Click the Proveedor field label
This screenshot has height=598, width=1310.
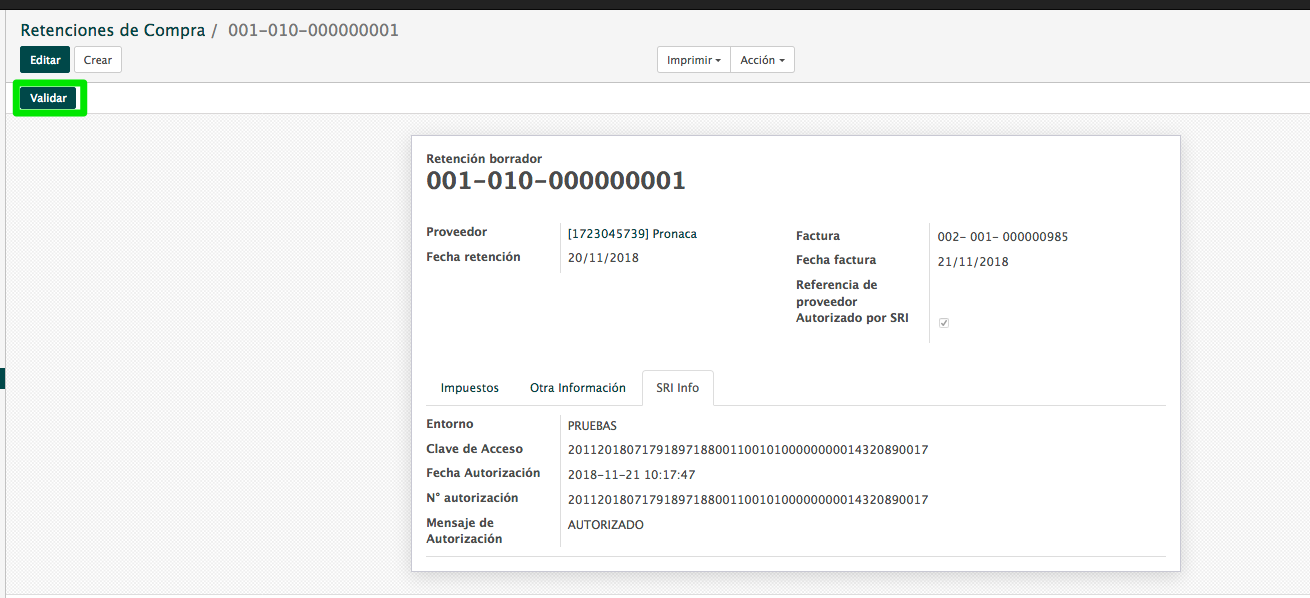pos(457,232)
